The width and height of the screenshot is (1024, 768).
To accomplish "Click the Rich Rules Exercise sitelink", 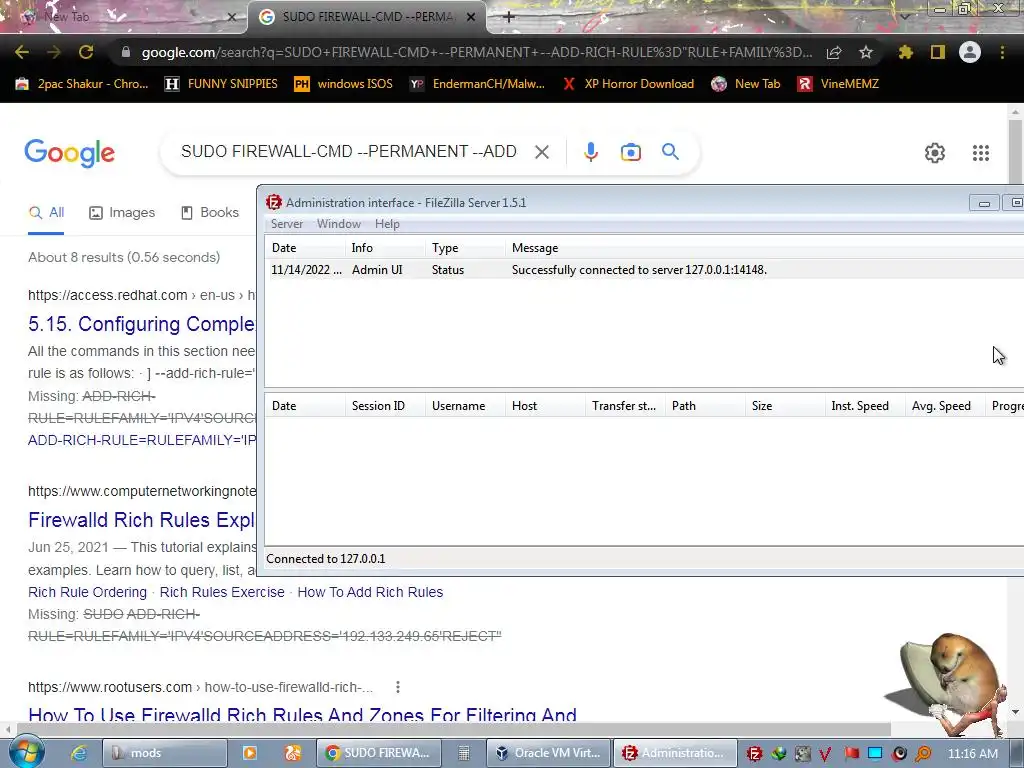I will [222, 592].
